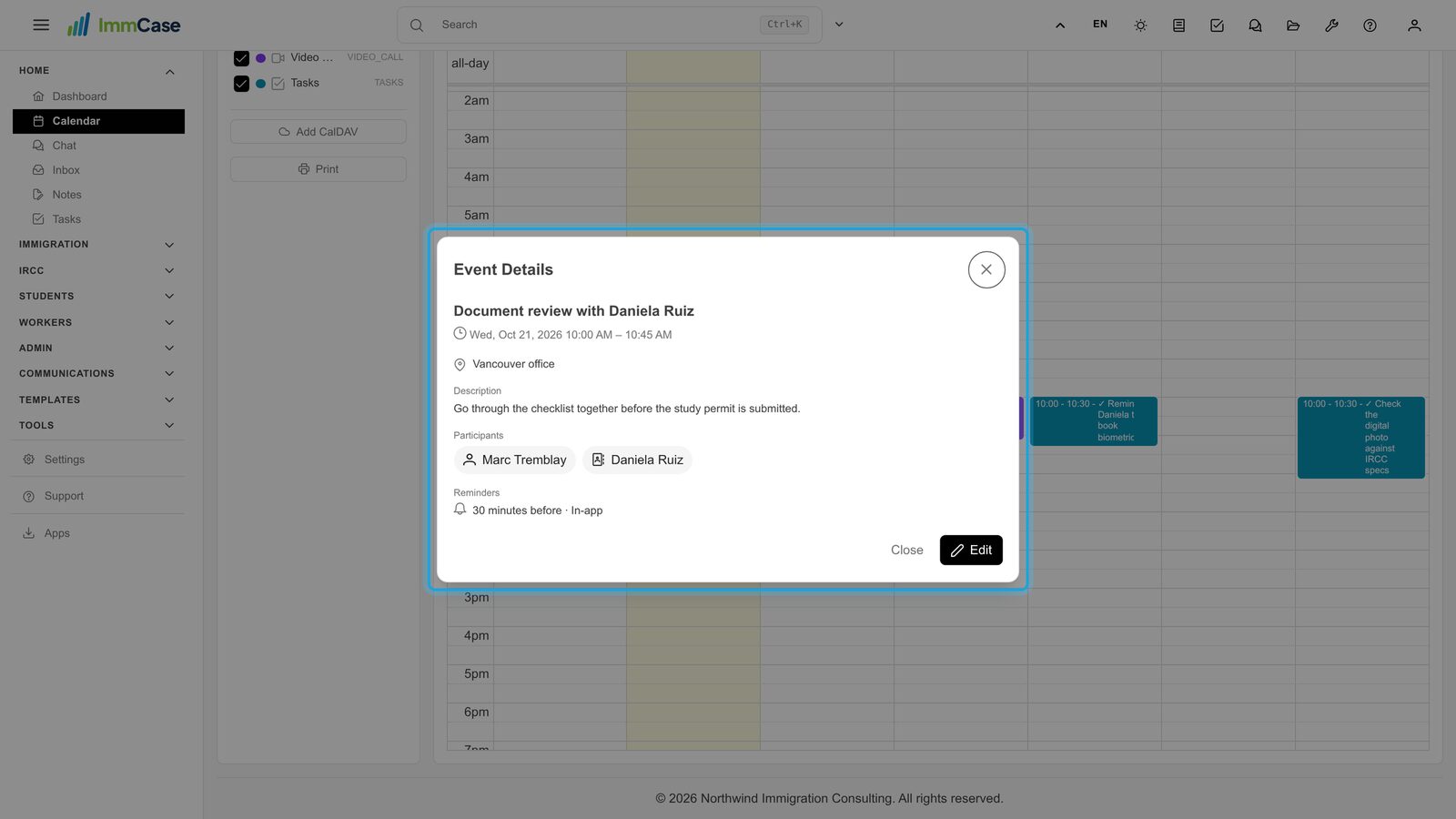This screenshot has width=1456, height=819.
Task: Click the purple Video call color dot
Action: (x=260, y=58)
